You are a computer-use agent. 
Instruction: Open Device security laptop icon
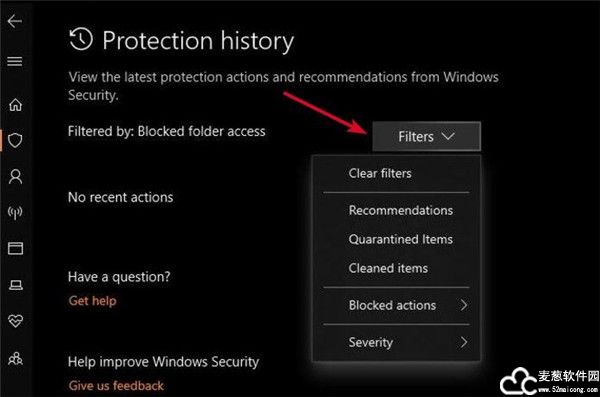point(15,285)
